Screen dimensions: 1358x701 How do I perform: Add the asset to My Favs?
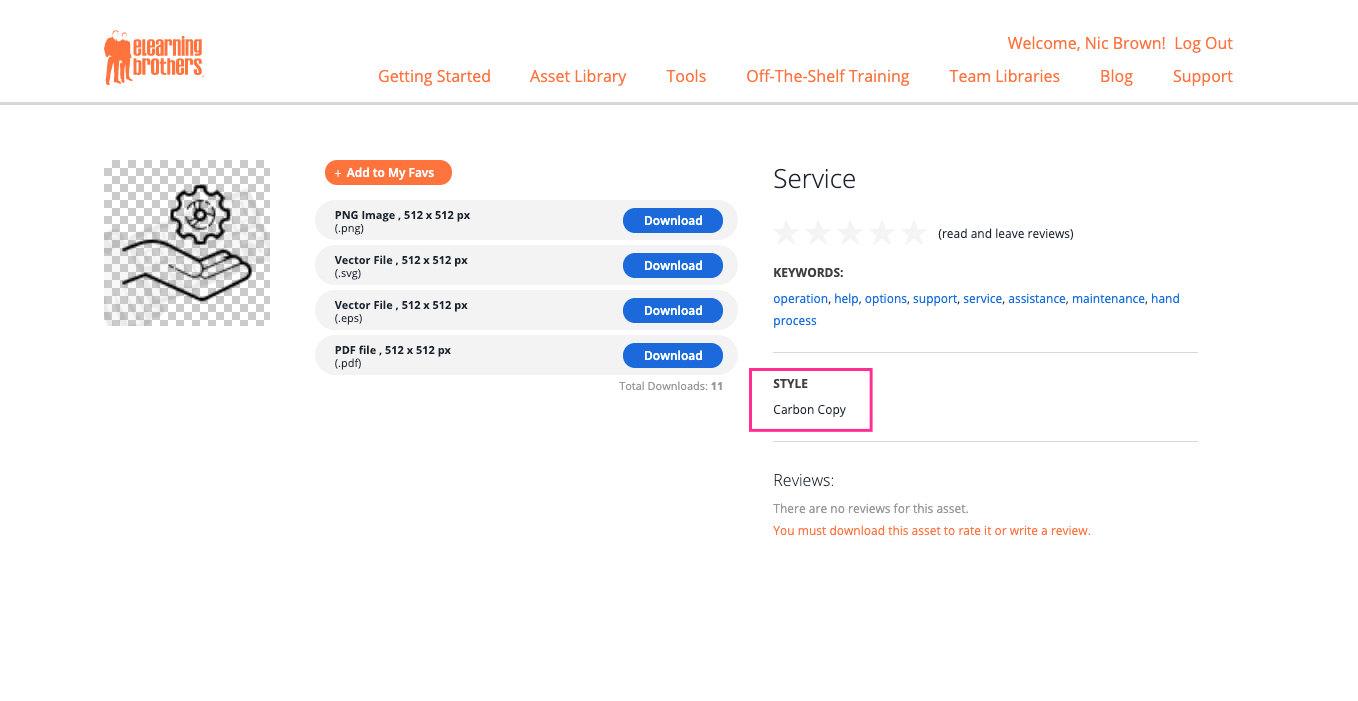click(x=388, y=173)
